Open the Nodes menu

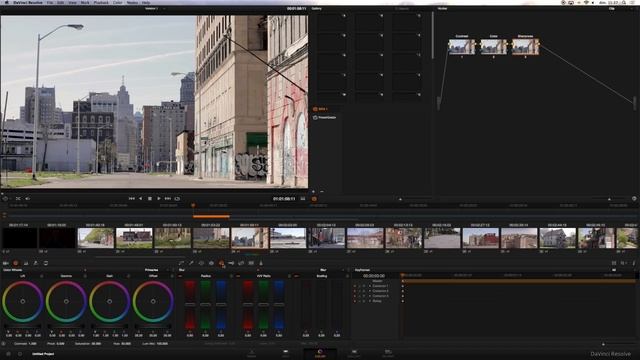click(x=132, y=2)
